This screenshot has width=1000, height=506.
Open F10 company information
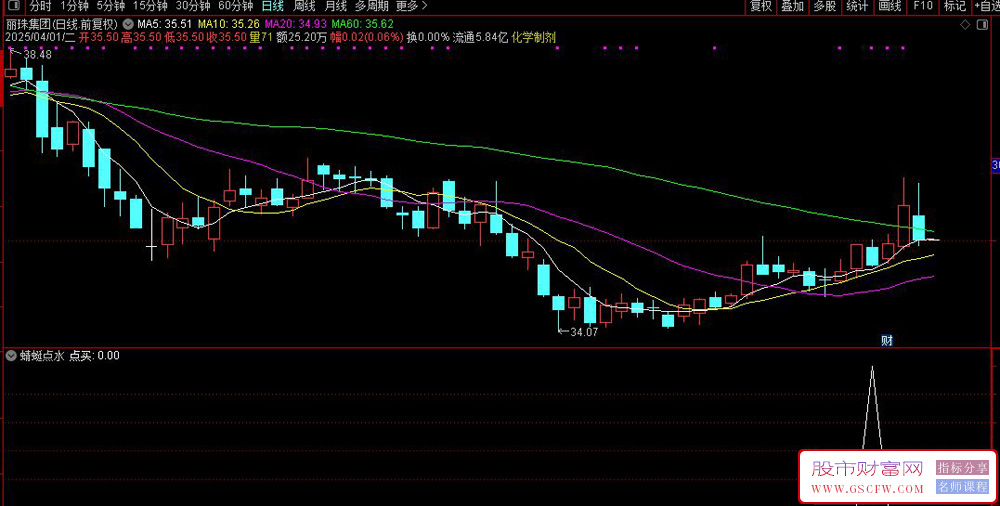point(923,6)
